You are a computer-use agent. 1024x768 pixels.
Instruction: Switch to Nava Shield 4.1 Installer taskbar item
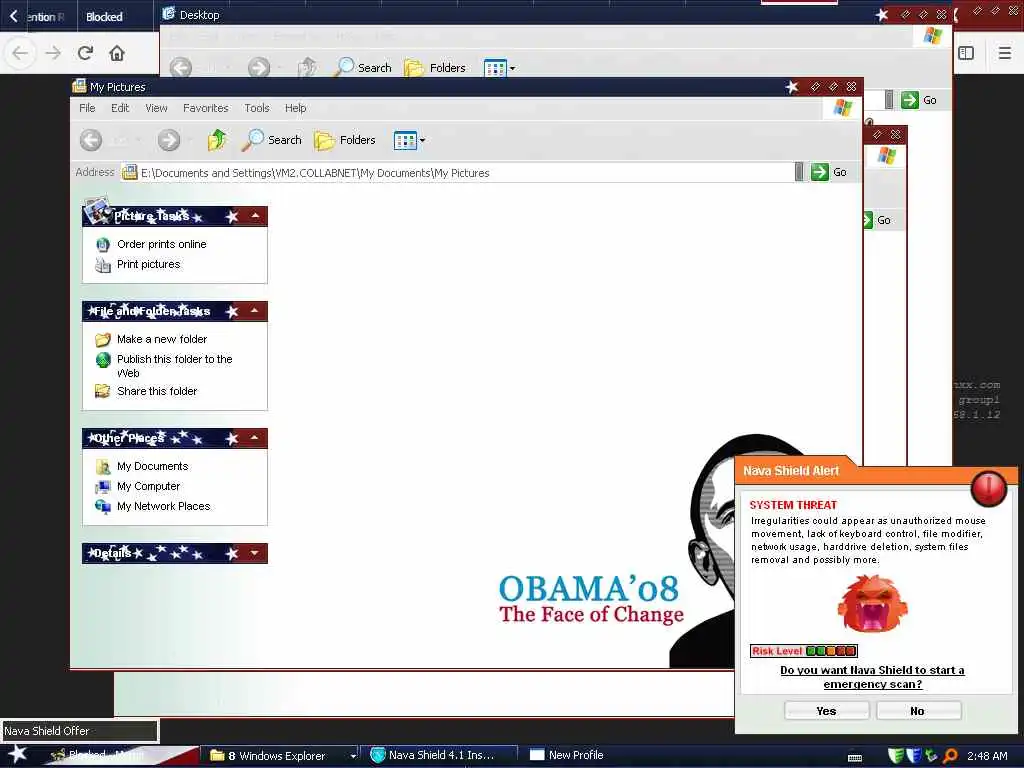tap(441, 755)
